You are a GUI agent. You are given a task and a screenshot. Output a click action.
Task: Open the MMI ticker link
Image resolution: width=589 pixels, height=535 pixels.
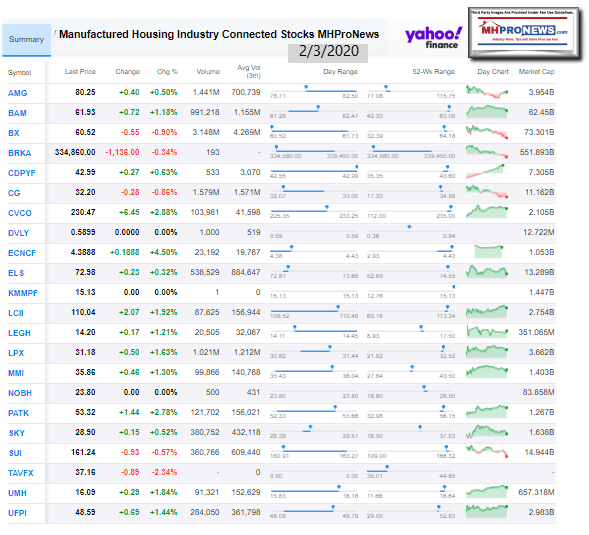16,373
